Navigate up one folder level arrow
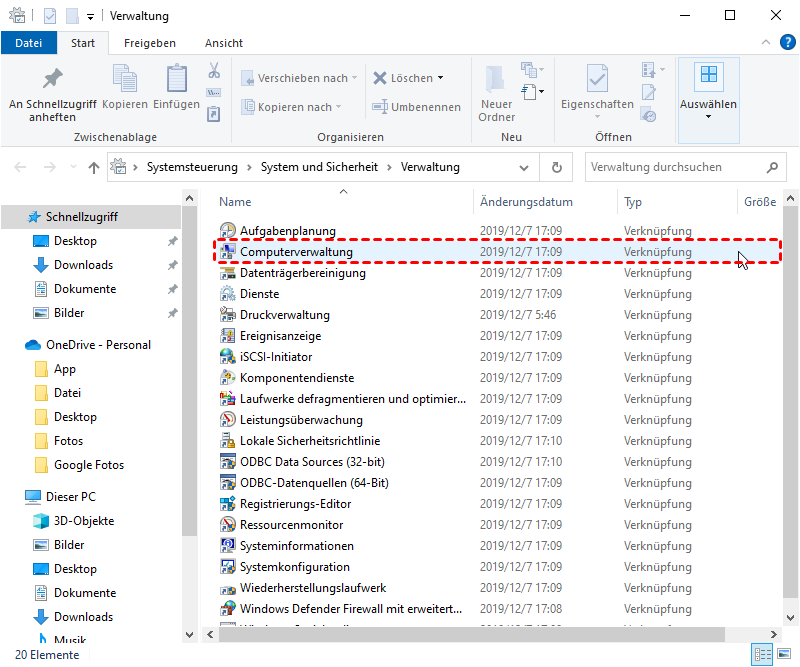800x667 pixels. point(94,168)
